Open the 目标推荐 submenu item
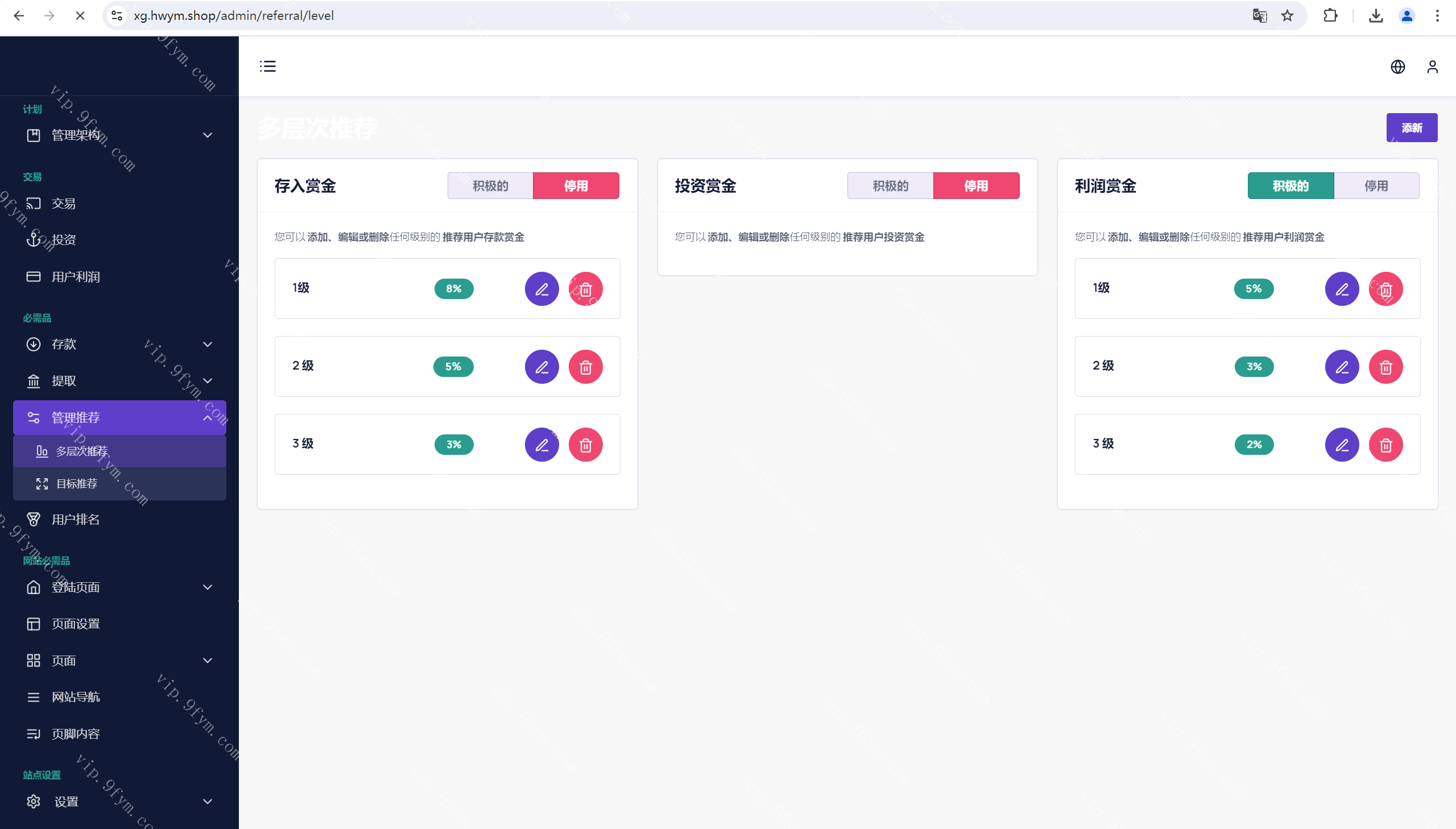The image size is (1456, 829). coord(77,483)
